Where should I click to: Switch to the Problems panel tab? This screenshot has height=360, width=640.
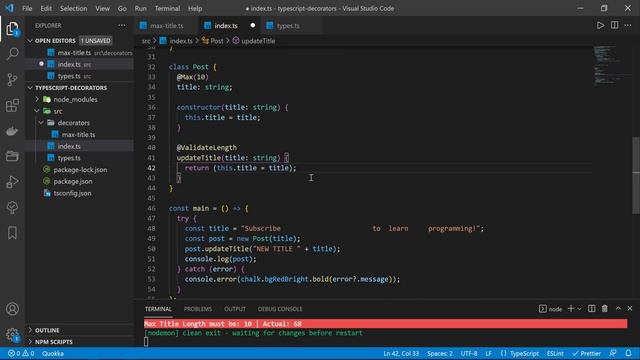tap(198, 309)
